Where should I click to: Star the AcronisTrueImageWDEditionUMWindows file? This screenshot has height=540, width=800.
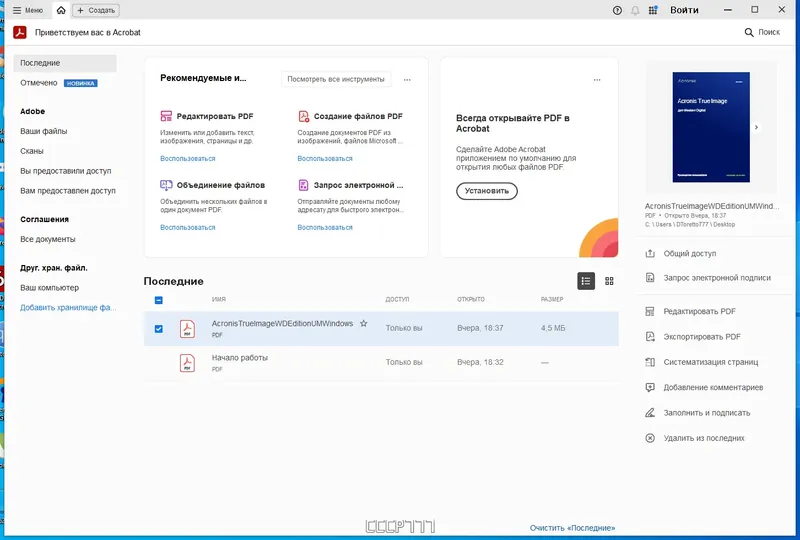(363, 324)
